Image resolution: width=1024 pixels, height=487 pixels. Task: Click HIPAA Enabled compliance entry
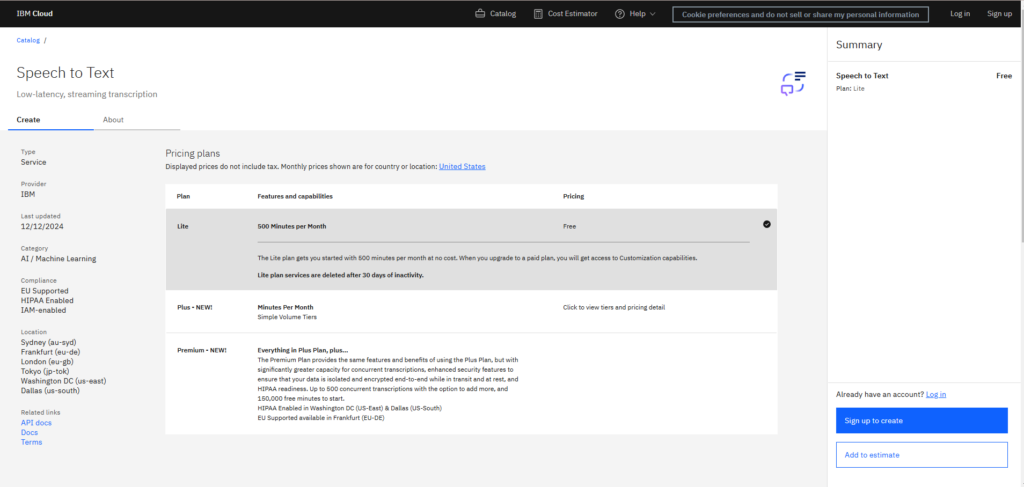tap(47, 300)
